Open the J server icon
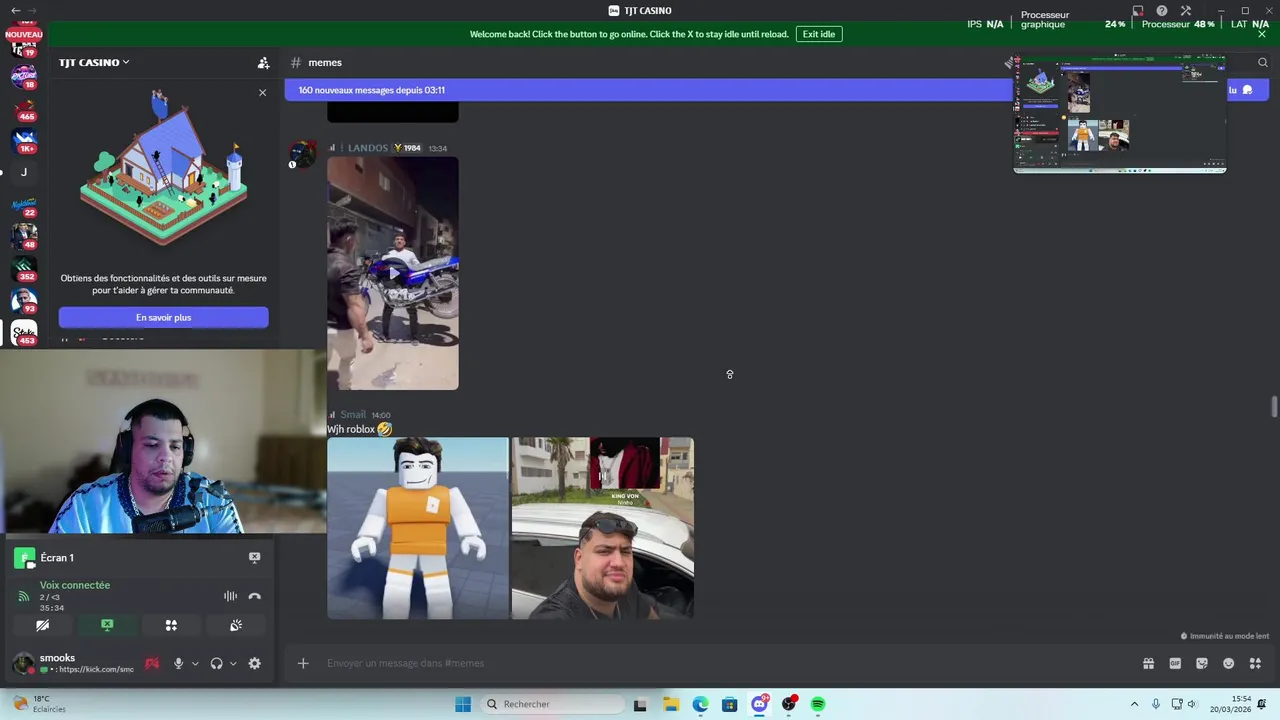Screen dimensions: 1280x720 [24, 172]
